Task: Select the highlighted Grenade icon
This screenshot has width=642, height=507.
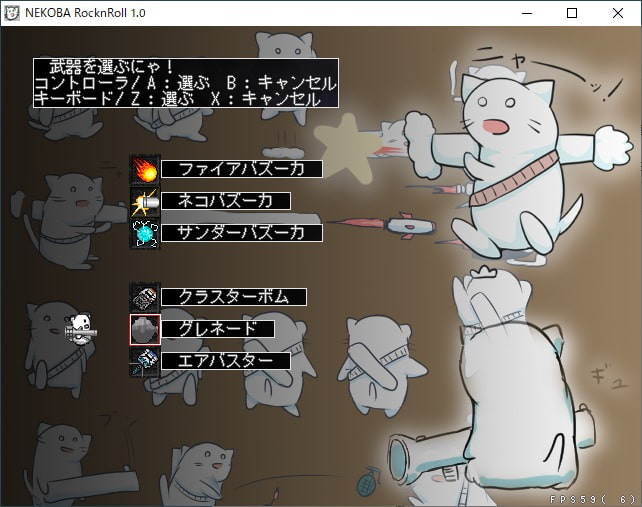Action: [x=145, y=329]
